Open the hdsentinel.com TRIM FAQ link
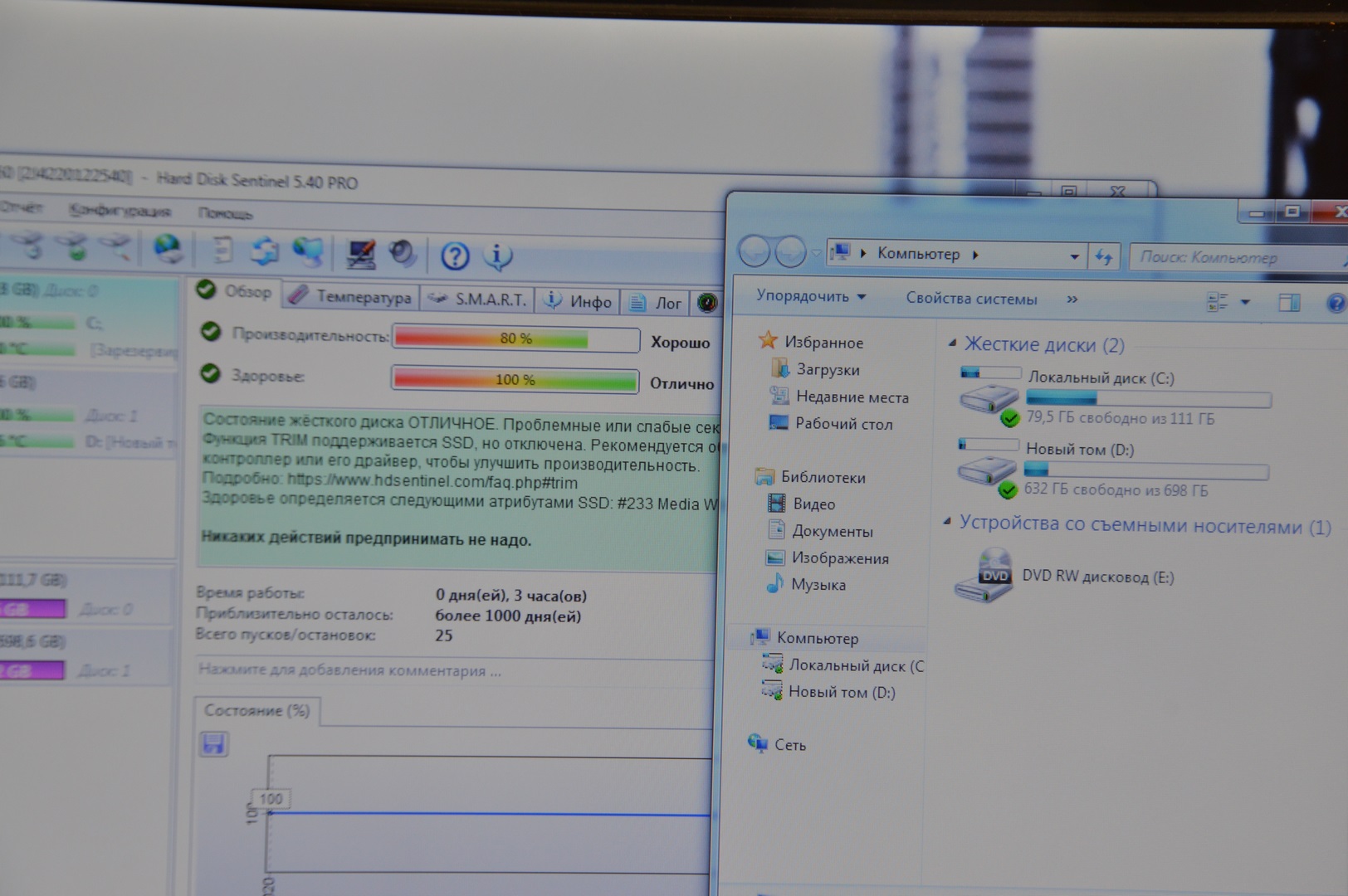The height and width of the screenshot is (896, 1348). 432,481
